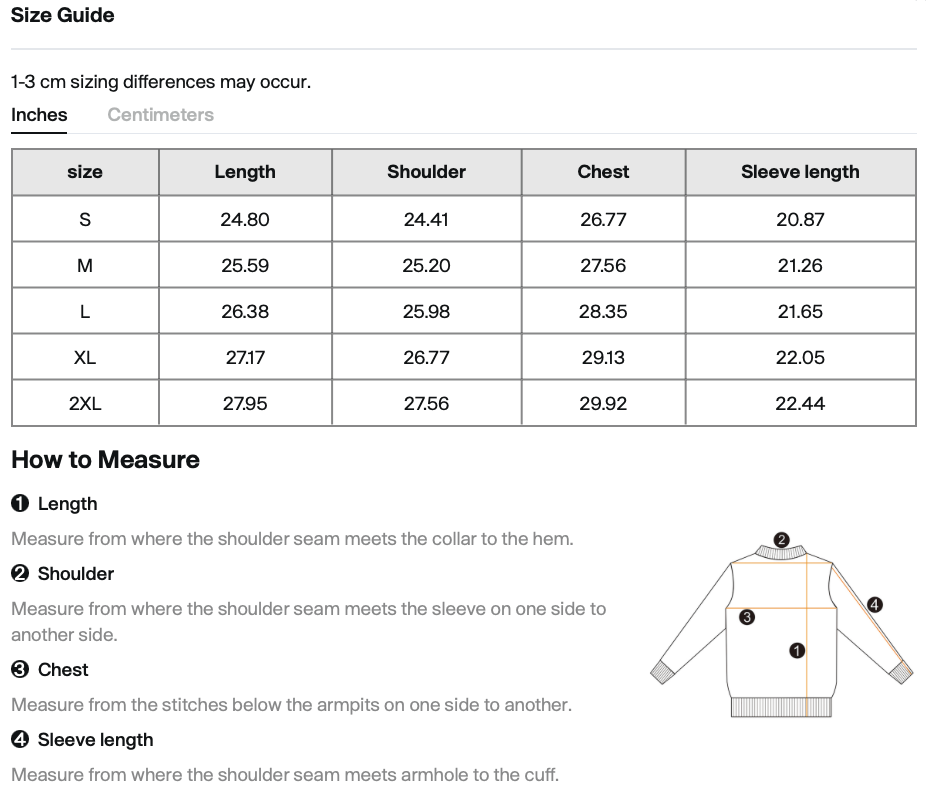Click the number 4 Sleeve length bullet icon
Viewport: 926px width, 796px height.
tap(20, 739)
